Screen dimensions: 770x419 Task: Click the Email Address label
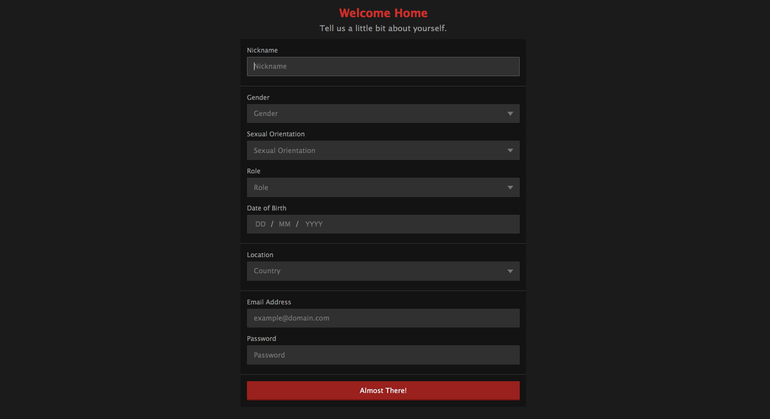[x=269, y=302]
